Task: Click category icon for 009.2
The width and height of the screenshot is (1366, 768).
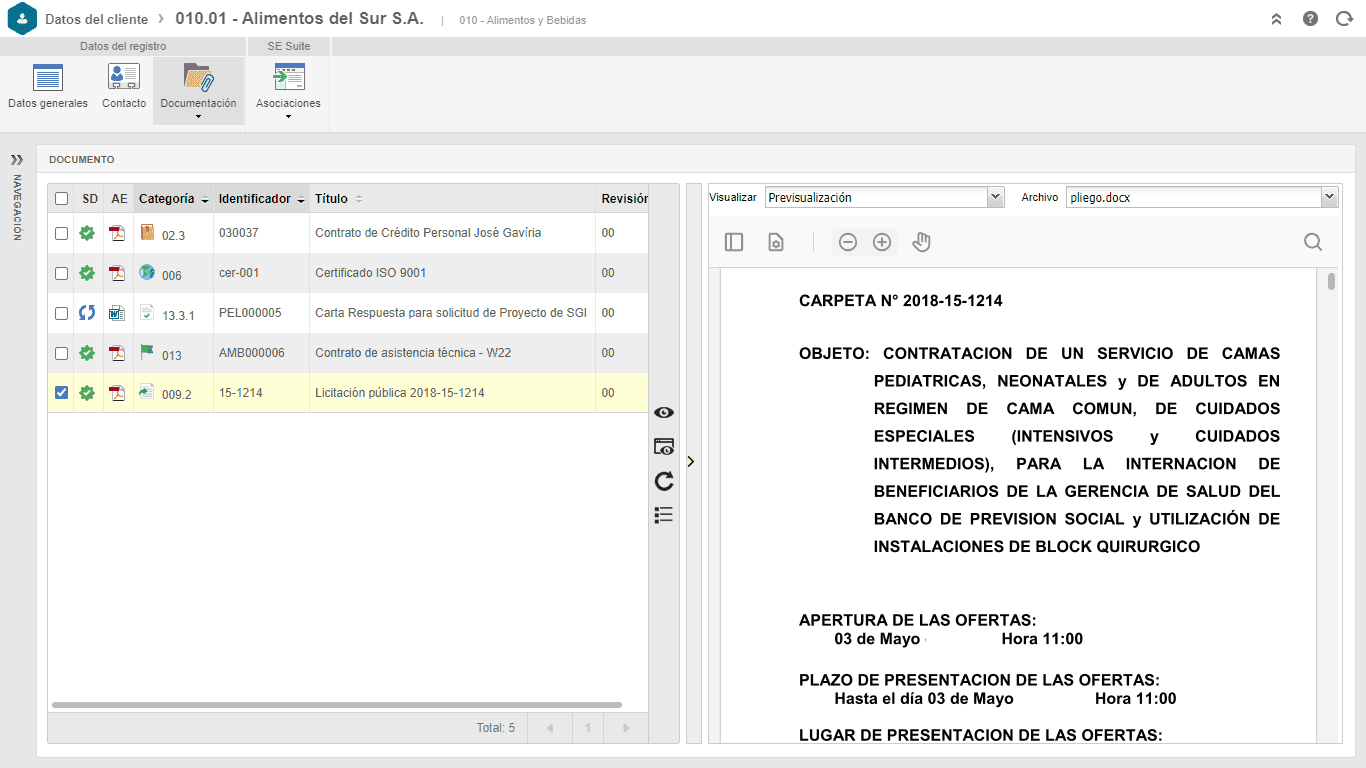Action: pos(148,392)
